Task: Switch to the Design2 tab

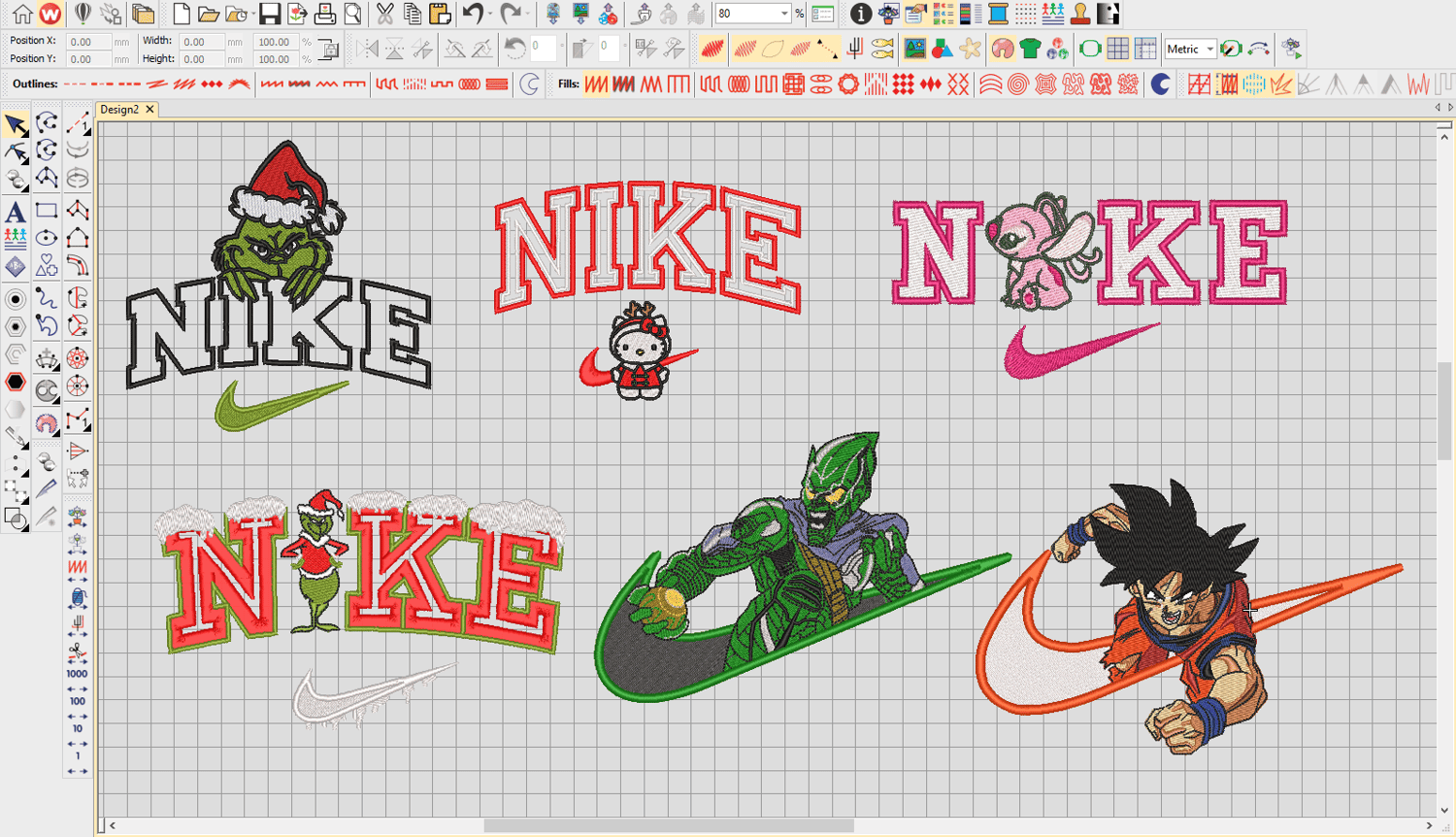Action: tap(119, 110)
